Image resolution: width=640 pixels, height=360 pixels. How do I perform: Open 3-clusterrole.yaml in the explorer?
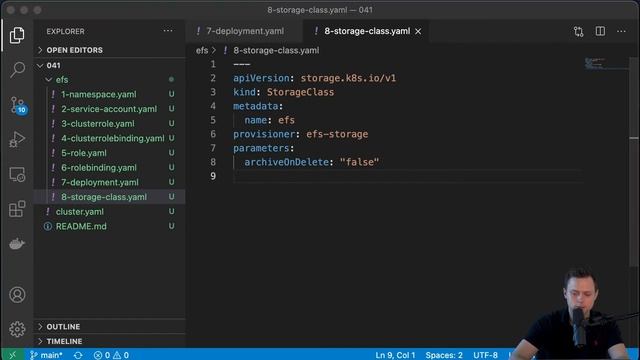pyautogui.click(x=98, y=124)
